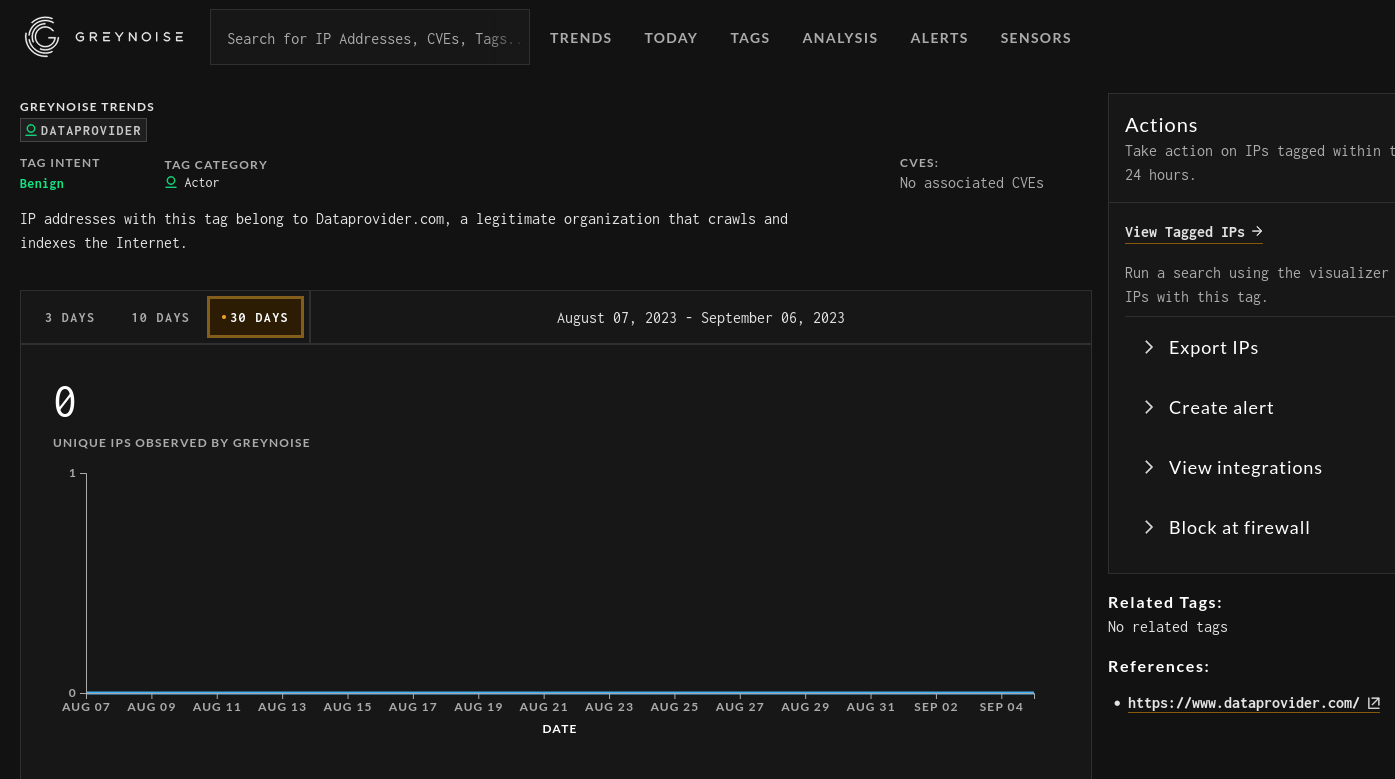Click the GreyNoise logo icon
The height and width of the screenshot is (779, 1395).
pyautogui.click(x=41, y=37)
